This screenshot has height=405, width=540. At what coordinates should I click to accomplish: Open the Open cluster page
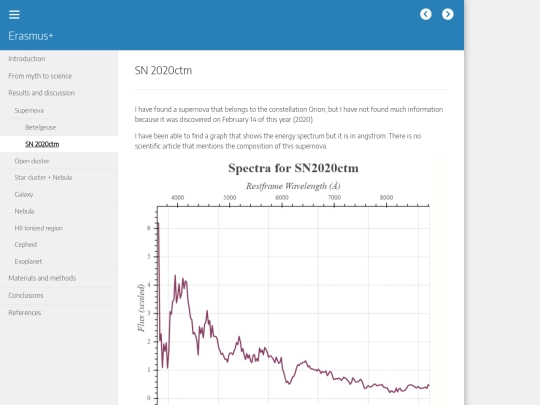(59, 161)
